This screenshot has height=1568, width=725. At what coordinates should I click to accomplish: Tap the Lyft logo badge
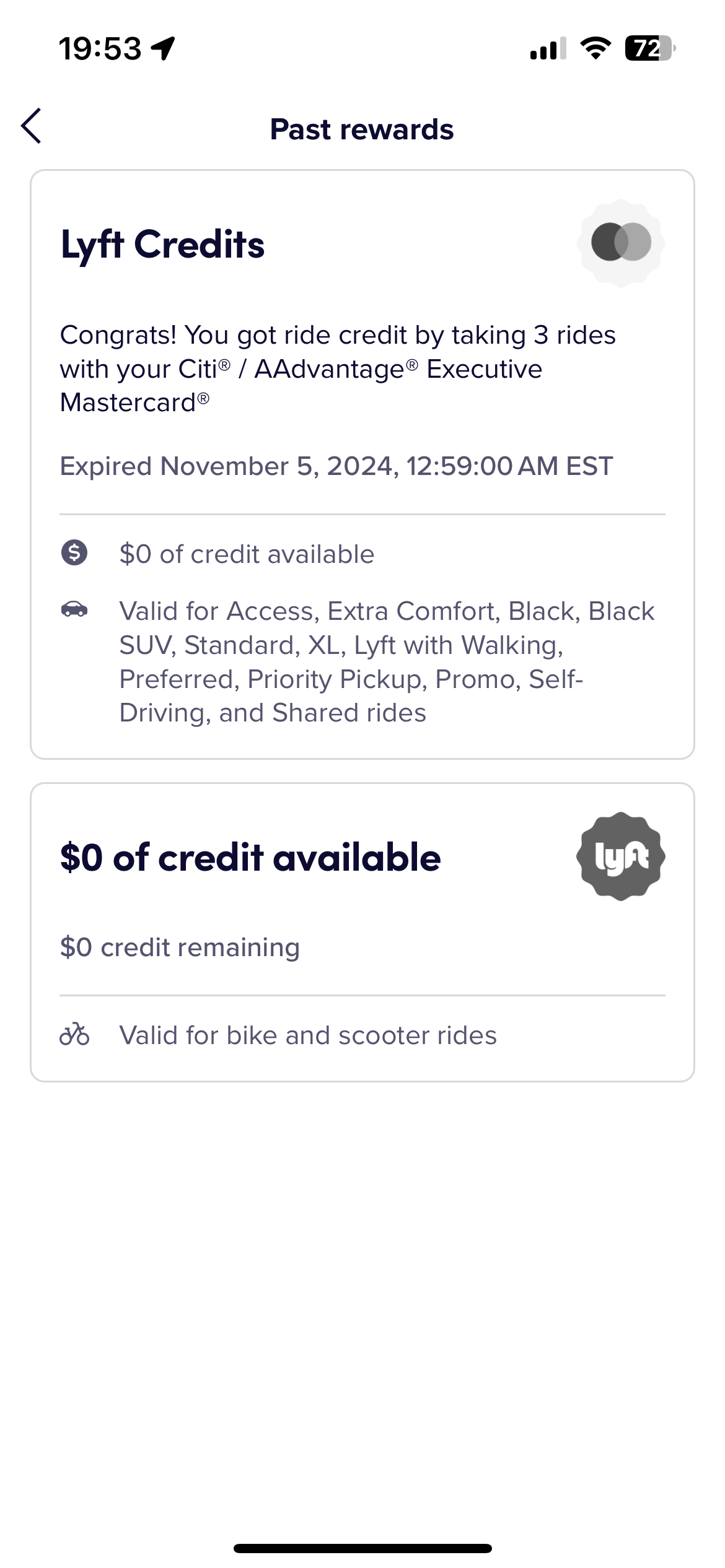(620, 856)
